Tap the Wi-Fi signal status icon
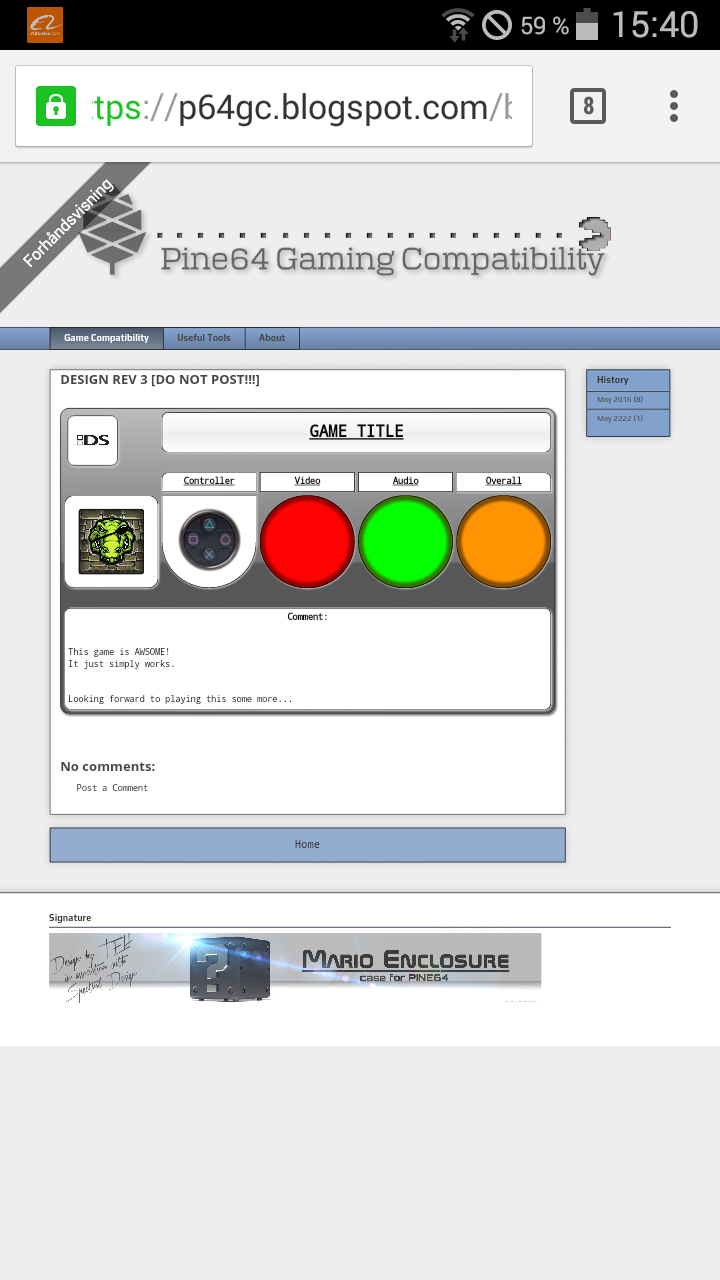Screen dimensions: 720x1280 click(x=457, y=25)
